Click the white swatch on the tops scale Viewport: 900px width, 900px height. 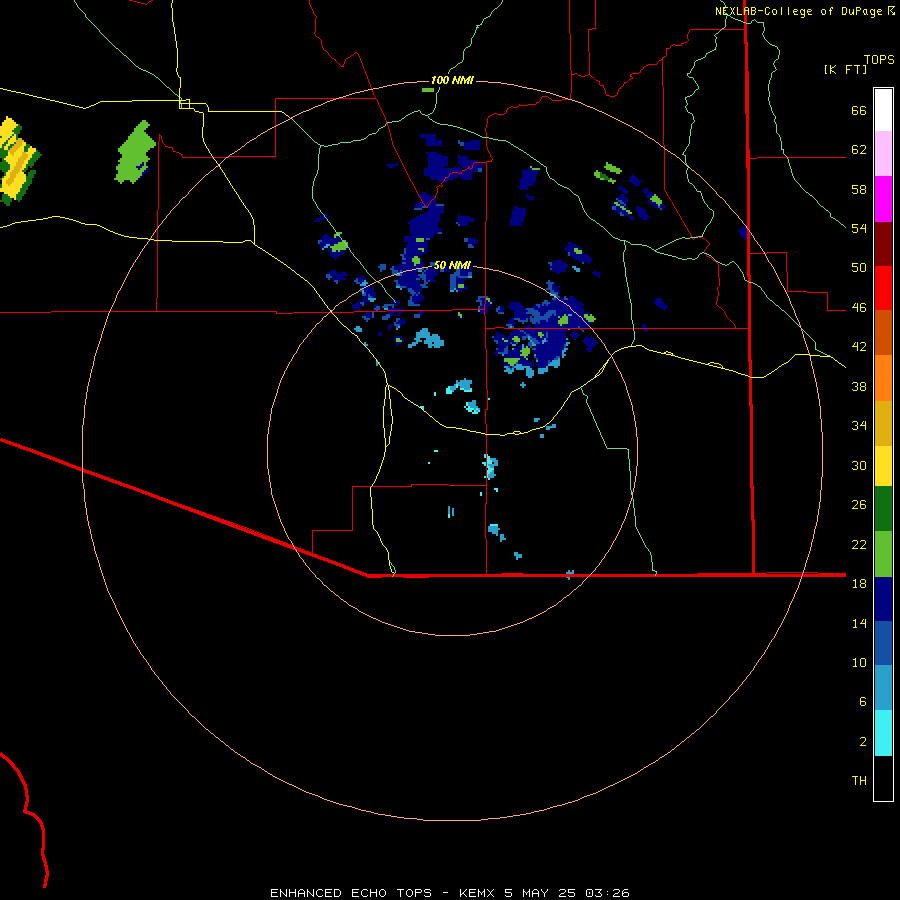(883, 110)
